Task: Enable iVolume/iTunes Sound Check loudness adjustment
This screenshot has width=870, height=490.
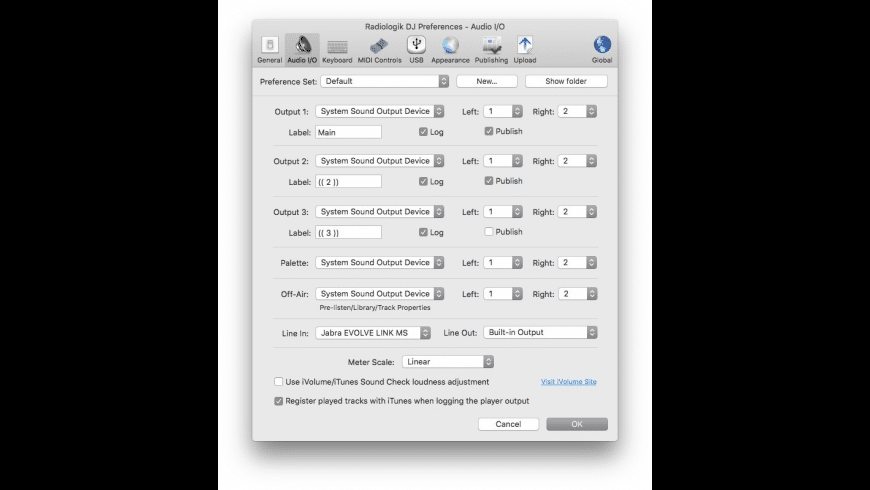Action: tap(279, 381)
